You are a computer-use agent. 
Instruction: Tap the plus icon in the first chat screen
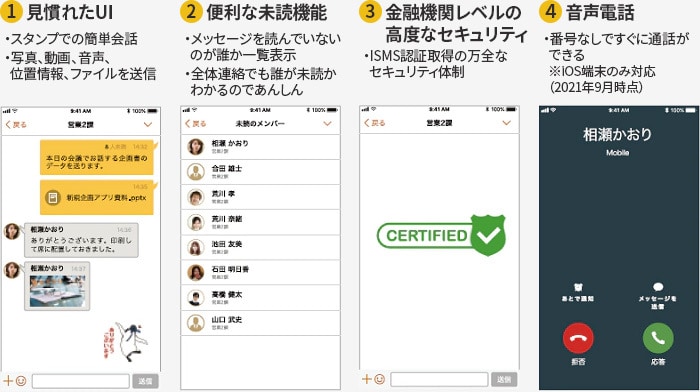(8, 381)
